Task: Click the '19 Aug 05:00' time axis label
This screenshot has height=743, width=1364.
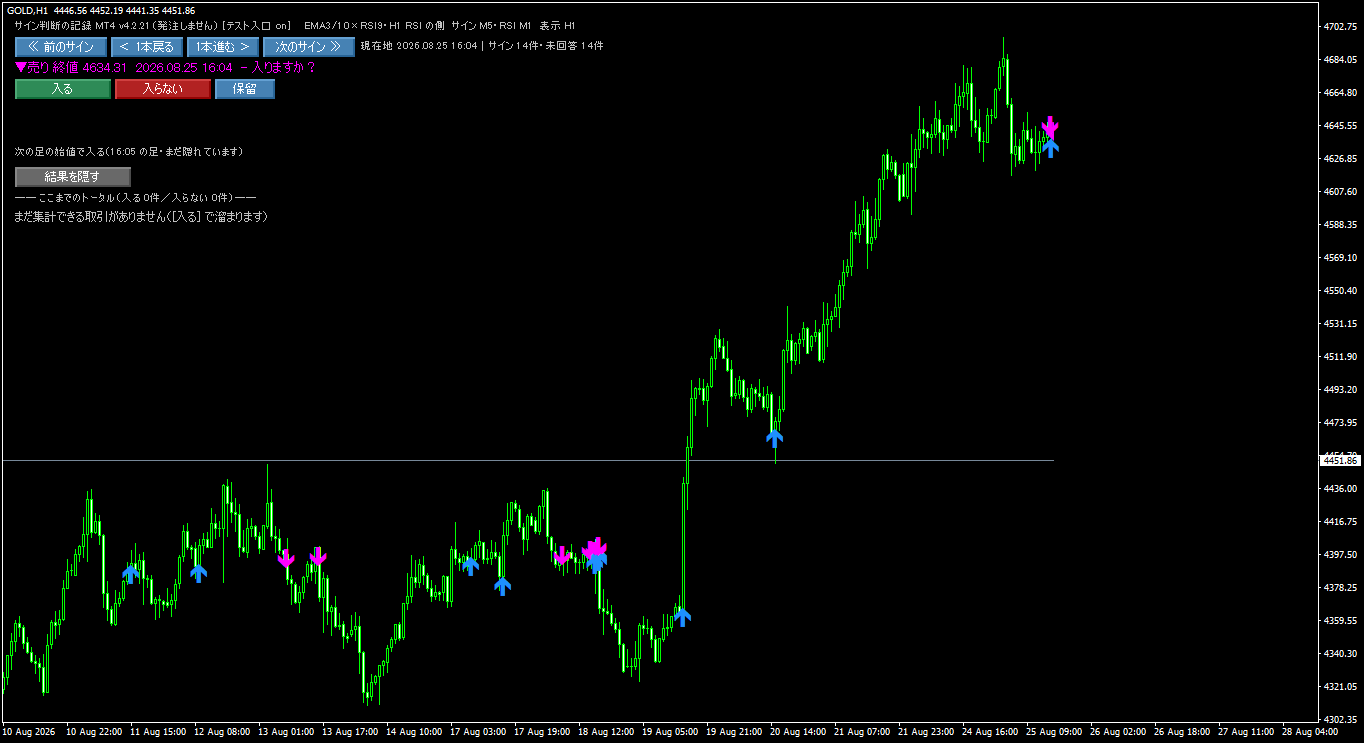Action: tap(670, 732)
